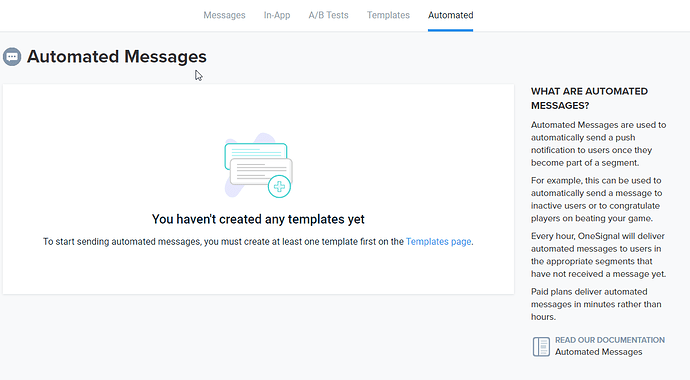Open Automated Messages documentation entry
690x380 pixels.
pyautogui.click(x=598, y=352)
